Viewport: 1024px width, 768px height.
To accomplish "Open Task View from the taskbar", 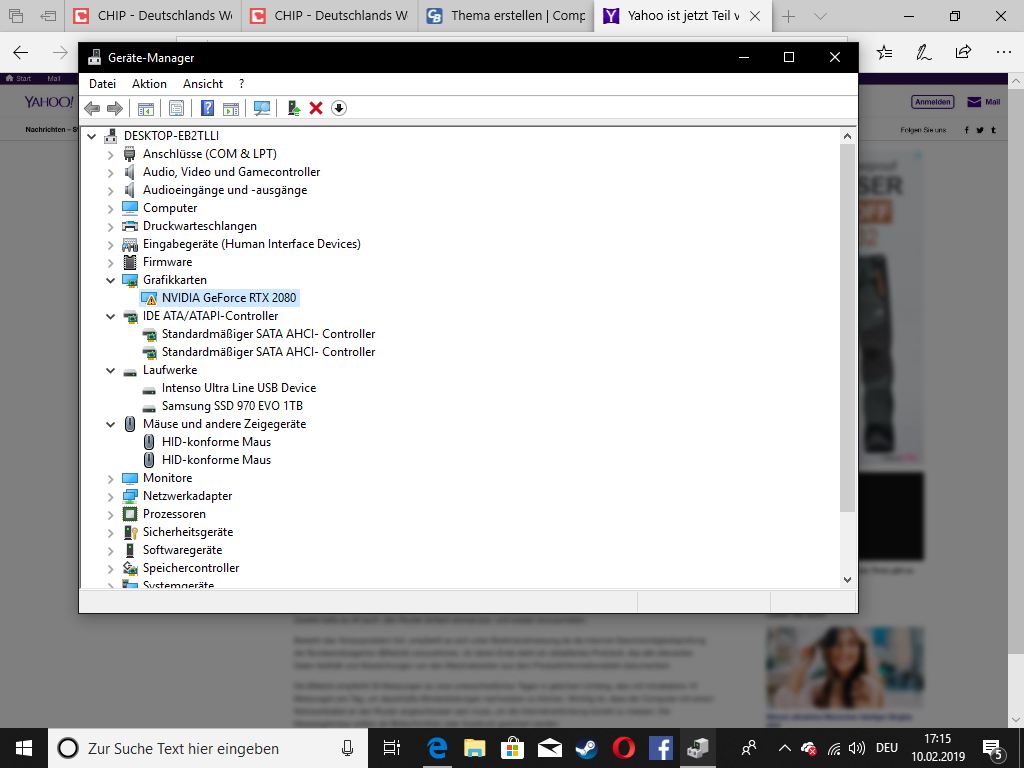I will [392, 748].
